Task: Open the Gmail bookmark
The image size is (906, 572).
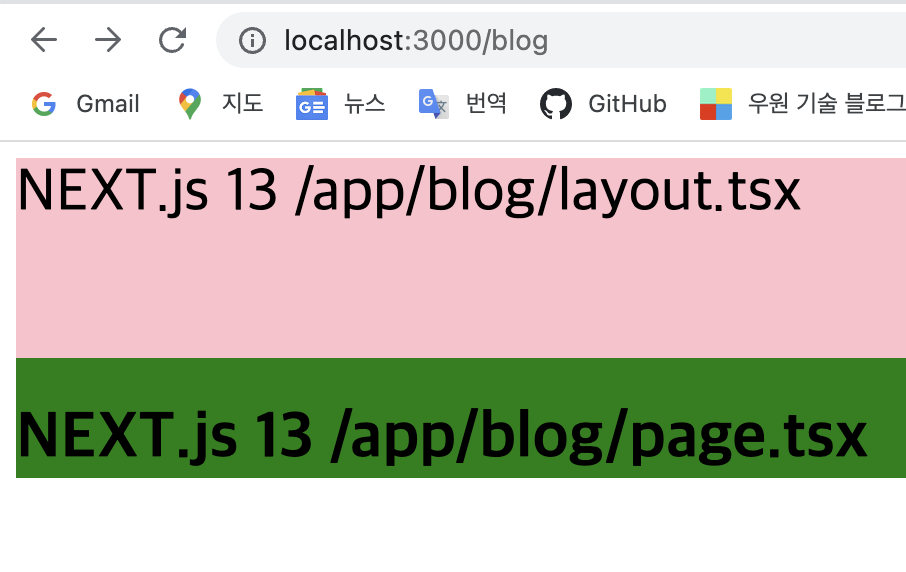Action: point(86,104)
